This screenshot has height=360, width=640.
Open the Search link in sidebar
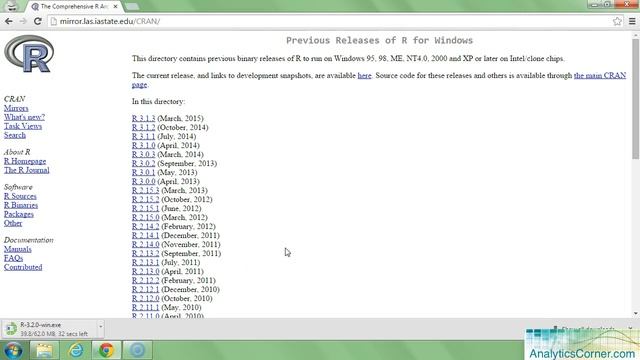(x=15, y=135)
